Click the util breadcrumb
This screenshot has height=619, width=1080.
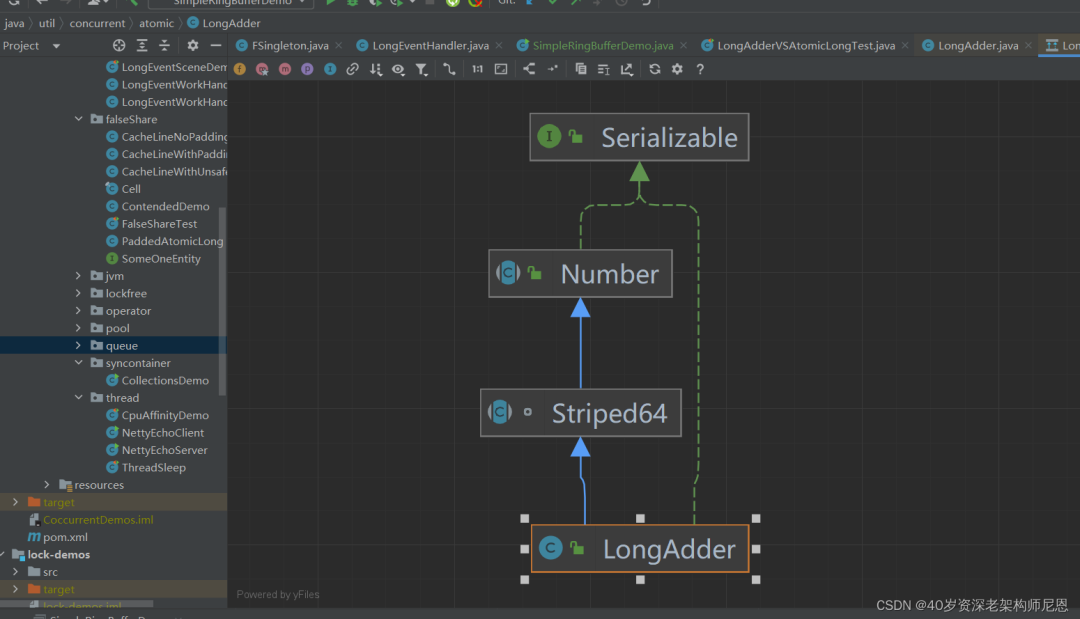pyautogui.click(x=47, y=23)
